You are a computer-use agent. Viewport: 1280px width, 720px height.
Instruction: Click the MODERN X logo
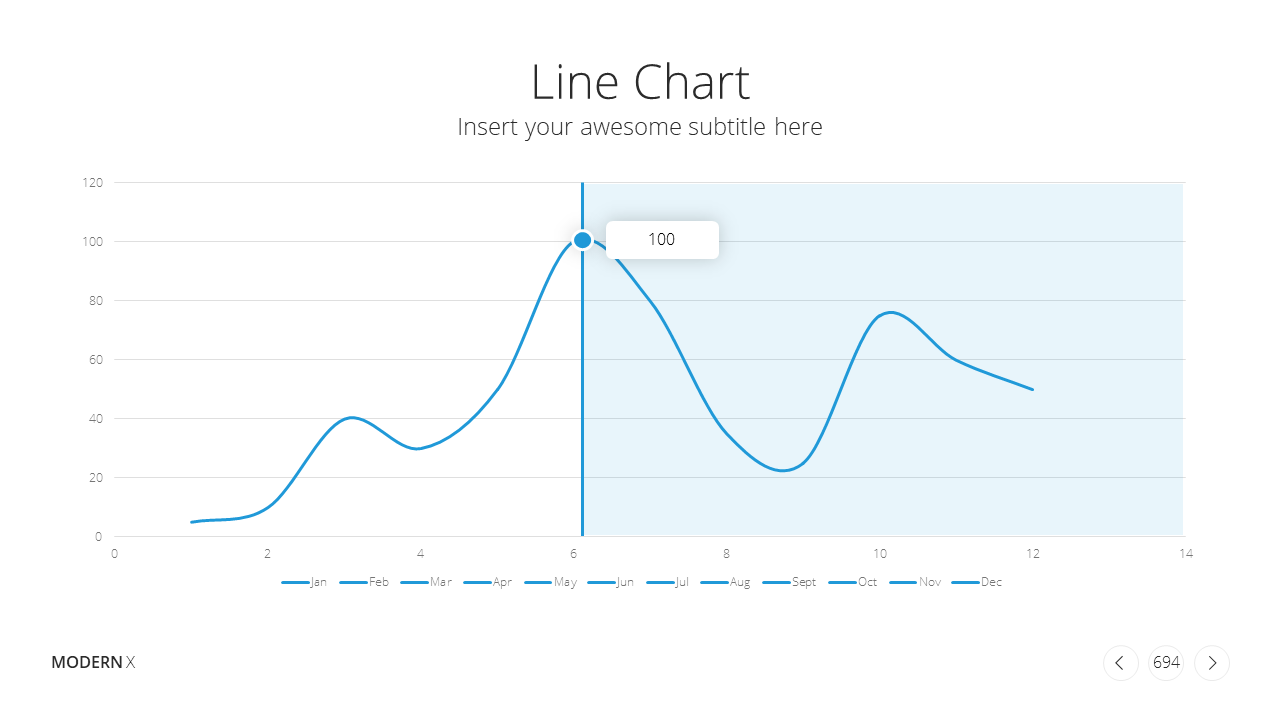click(93, 662)
